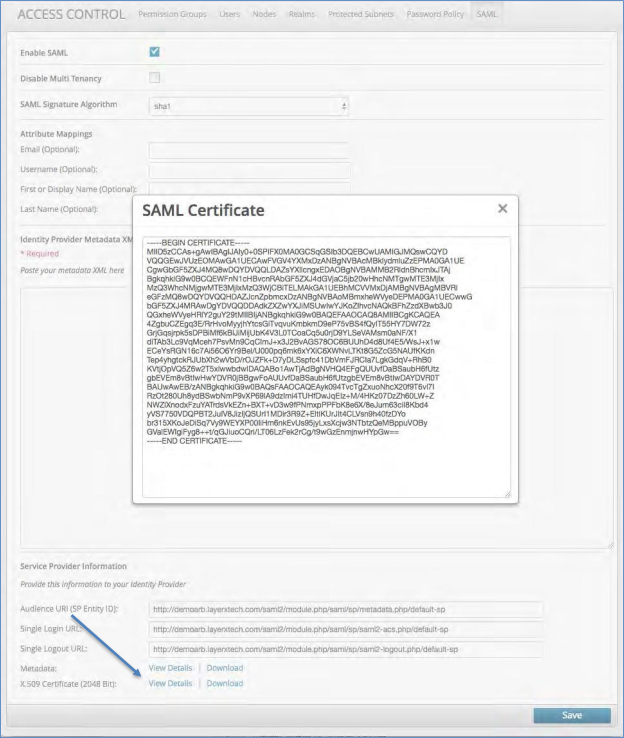The width and height of the screenshot is (624, 738).
Task: Download the Metadata file
Action: click(224, 667)
